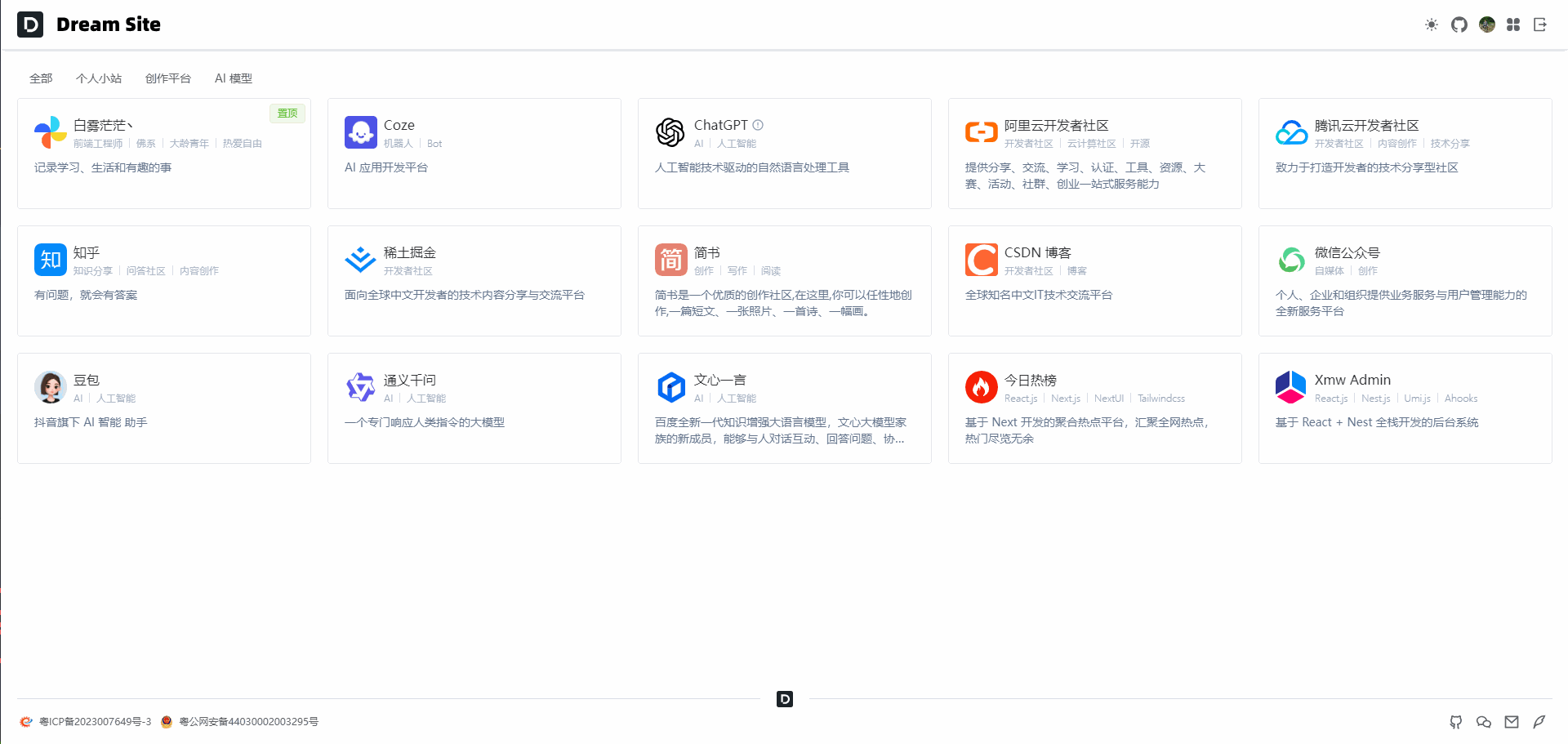This screenshot has width=1568, height=744.
Task: Click the user avatar photo in the header
Action: pyautogui.click(x=1487, y=25)
